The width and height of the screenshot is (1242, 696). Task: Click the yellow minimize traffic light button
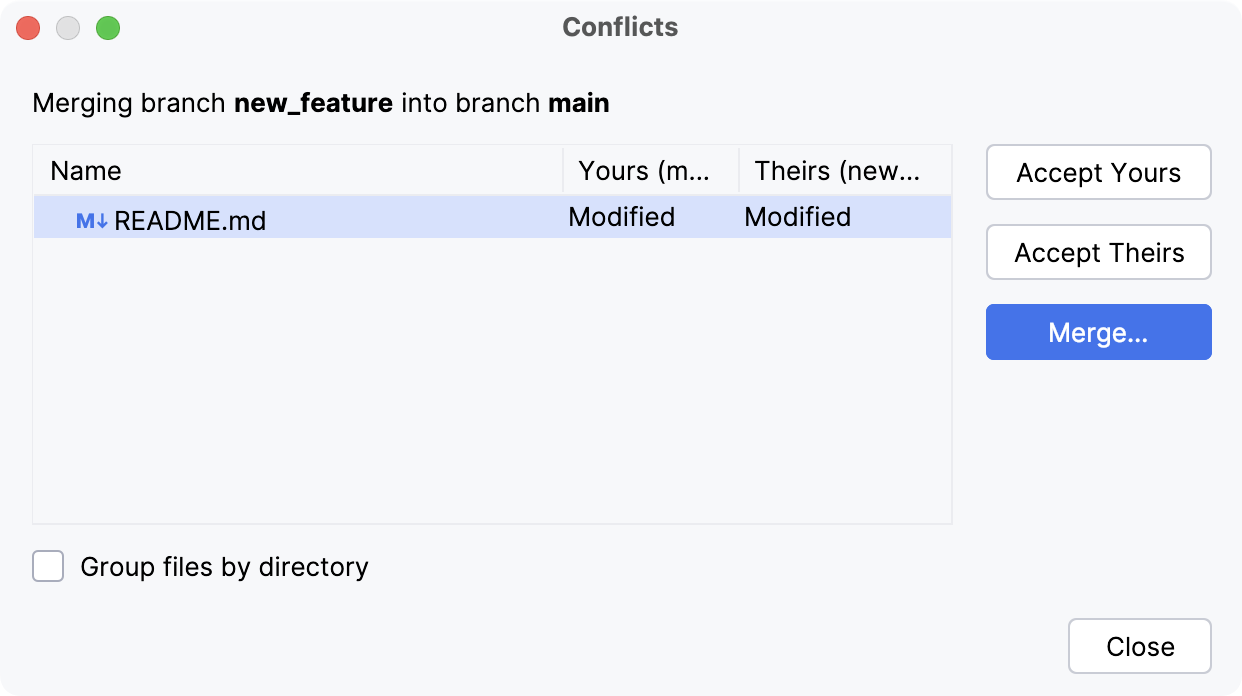[68, 28]
